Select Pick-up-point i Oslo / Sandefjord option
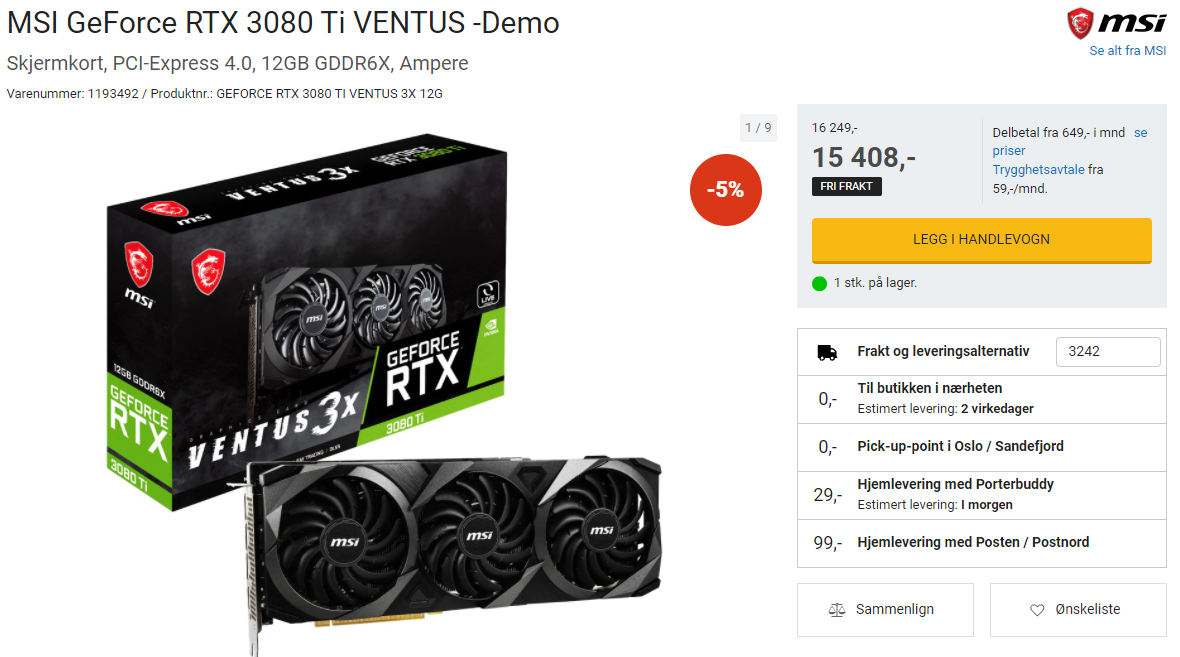Screen dimensions: 1180x657 981,447
